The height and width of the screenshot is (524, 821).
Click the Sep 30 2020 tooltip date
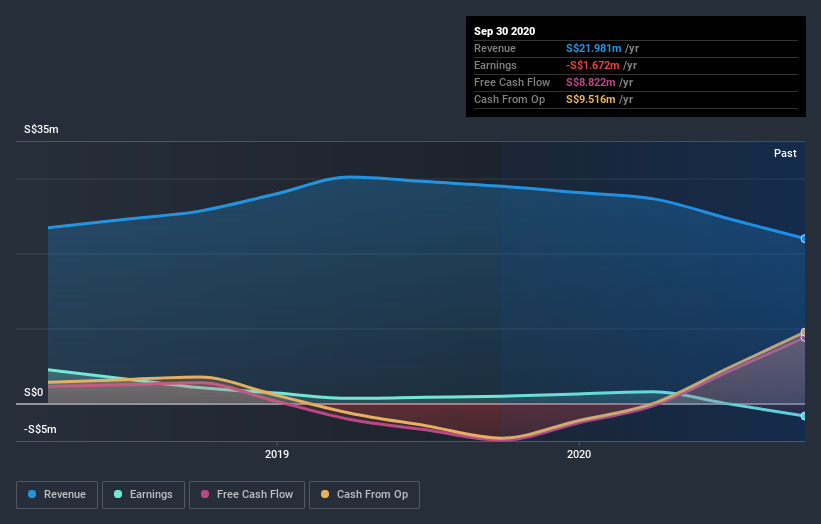tap(504, 31)
